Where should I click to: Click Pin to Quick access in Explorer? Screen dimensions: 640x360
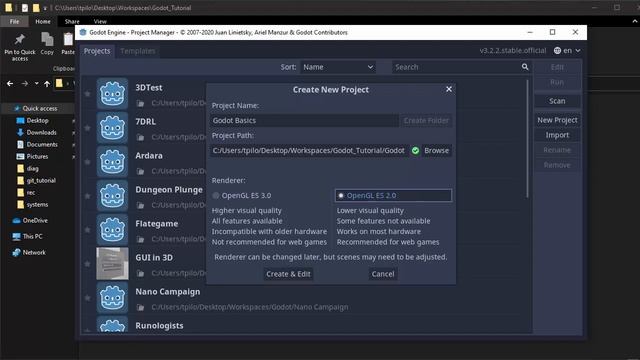coord(20,47)
